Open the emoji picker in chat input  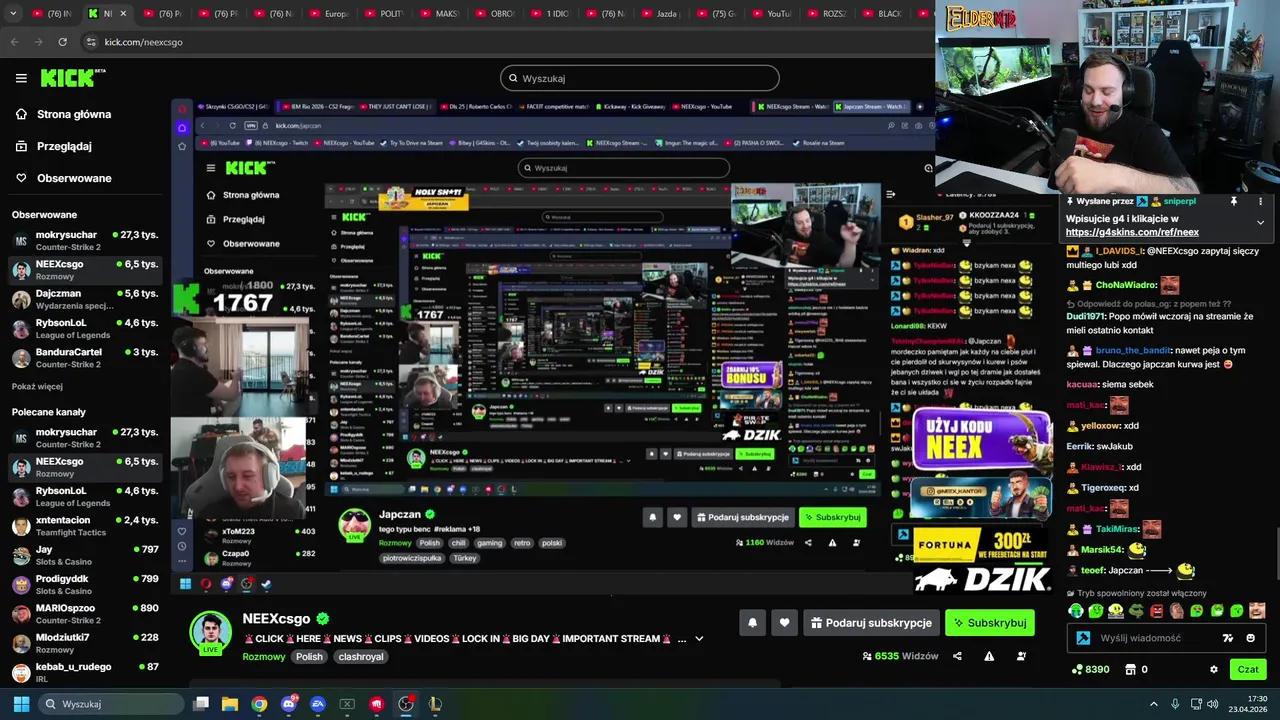1250,638
